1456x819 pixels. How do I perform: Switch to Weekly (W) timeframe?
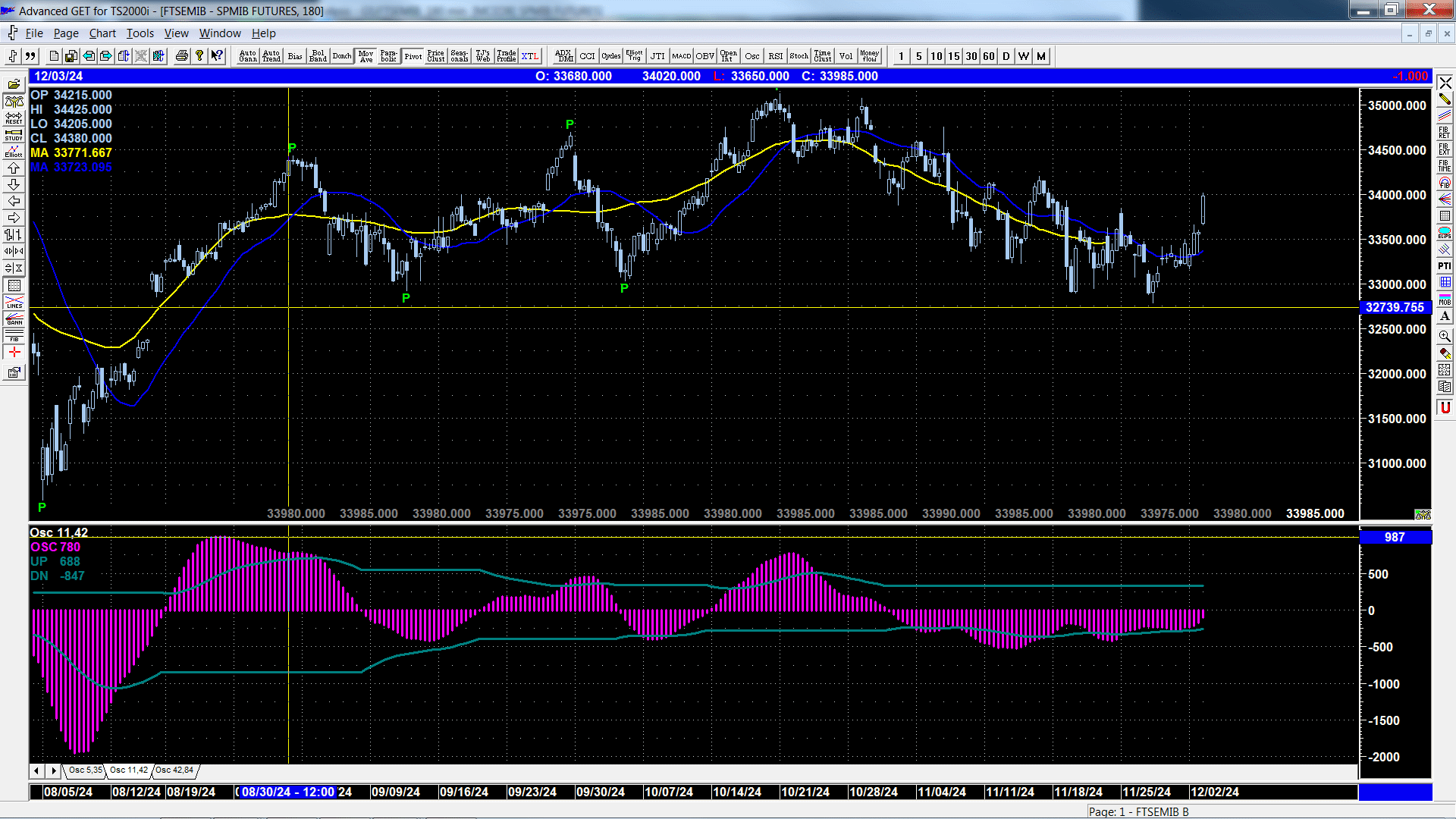pos(1023,56)
